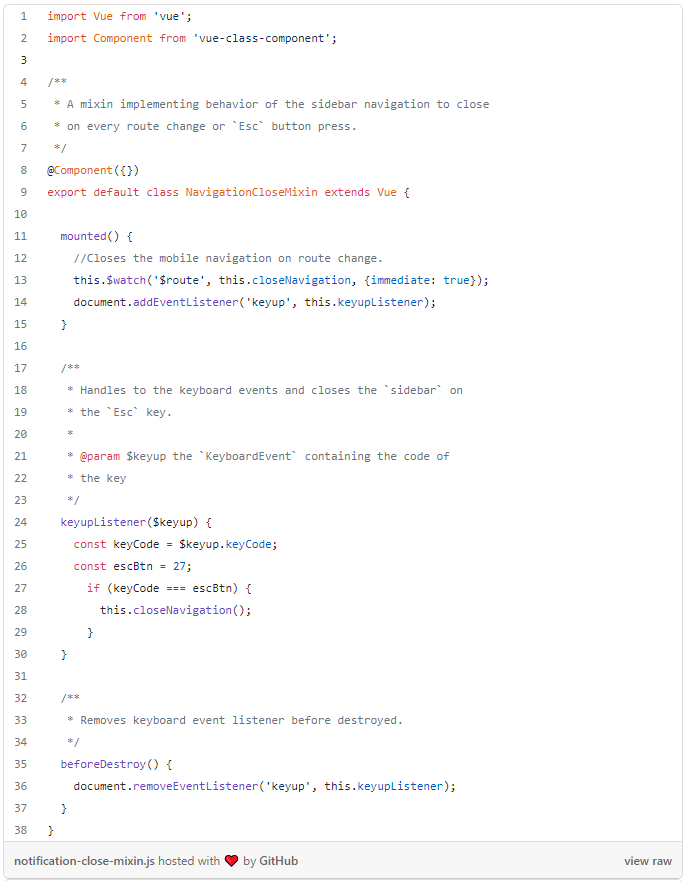Select line number 38
The height and width of the screenshot is (881, 685).
click(x=21, y=830)
